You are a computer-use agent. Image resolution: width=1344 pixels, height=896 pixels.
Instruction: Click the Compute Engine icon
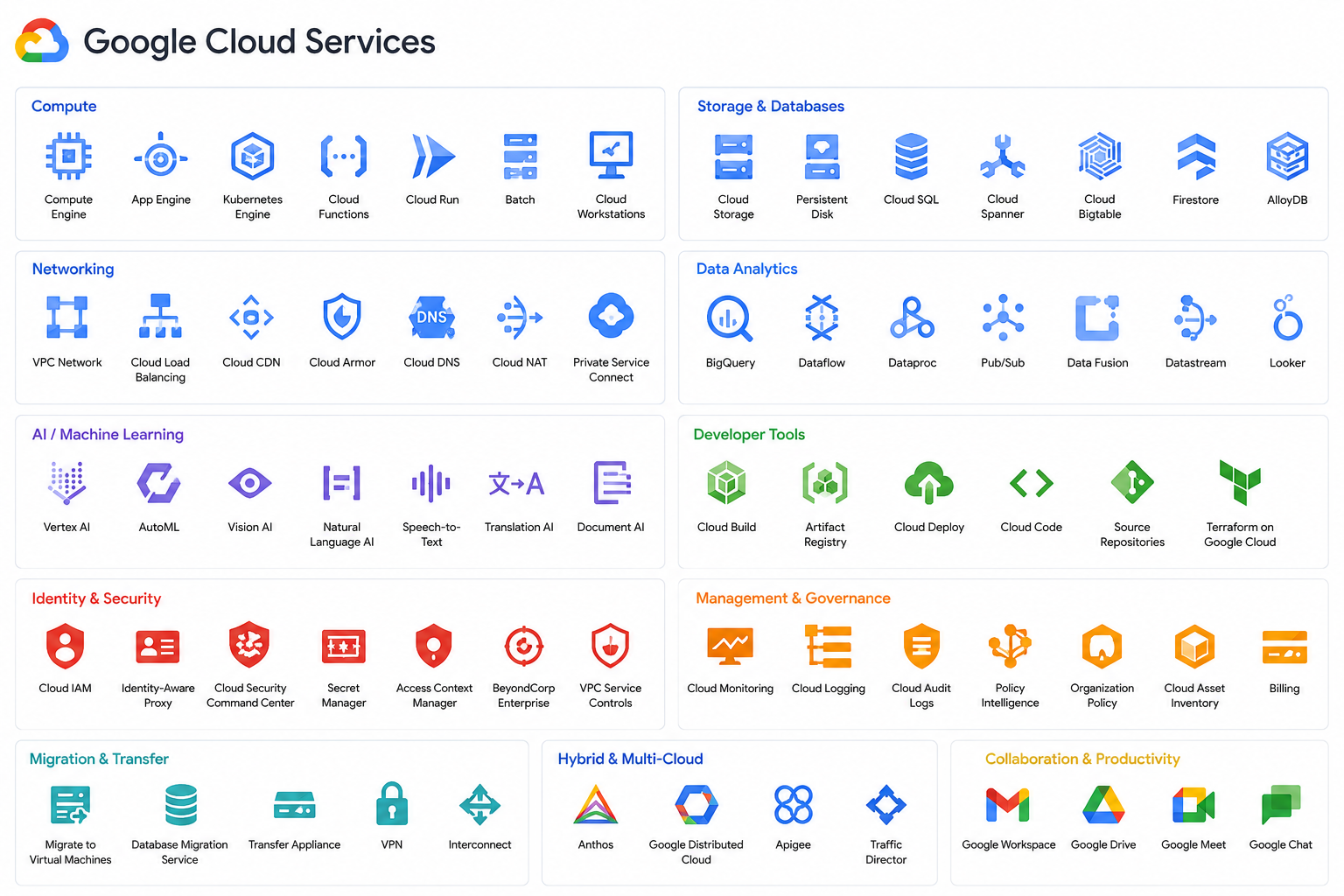click(68, 157)
